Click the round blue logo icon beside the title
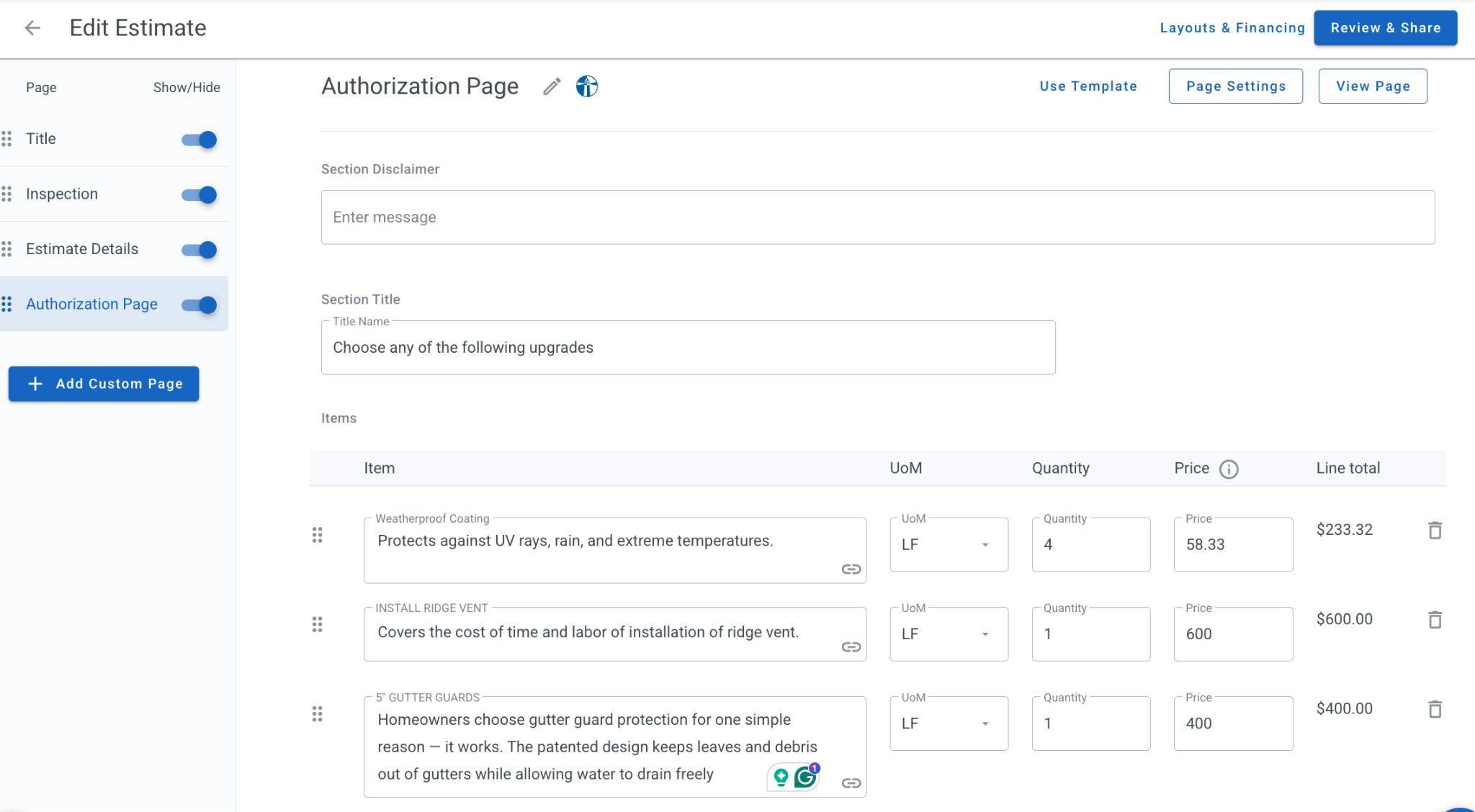Screen dimensions: 1475x812 tap(587, 86)
